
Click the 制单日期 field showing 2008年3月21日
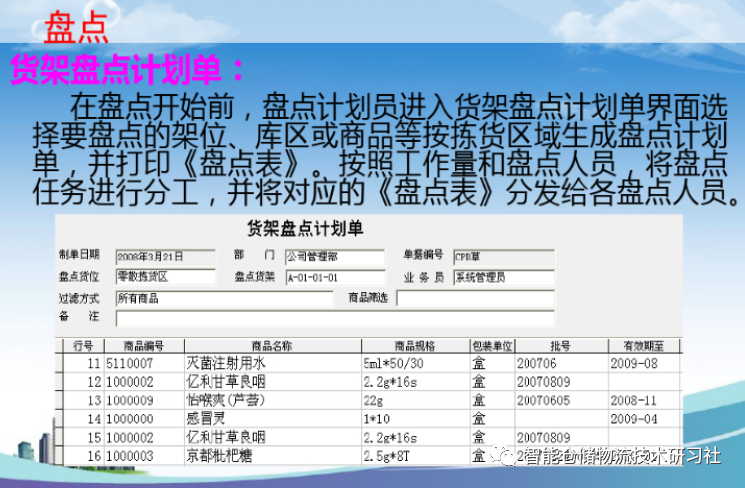pyautogui.click(x=165, y=257)
